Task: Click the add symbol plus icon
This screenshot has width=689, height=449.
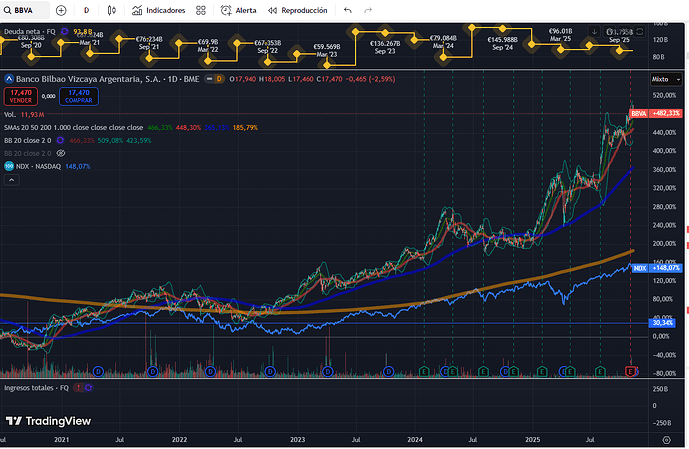Action: [62, 10]
